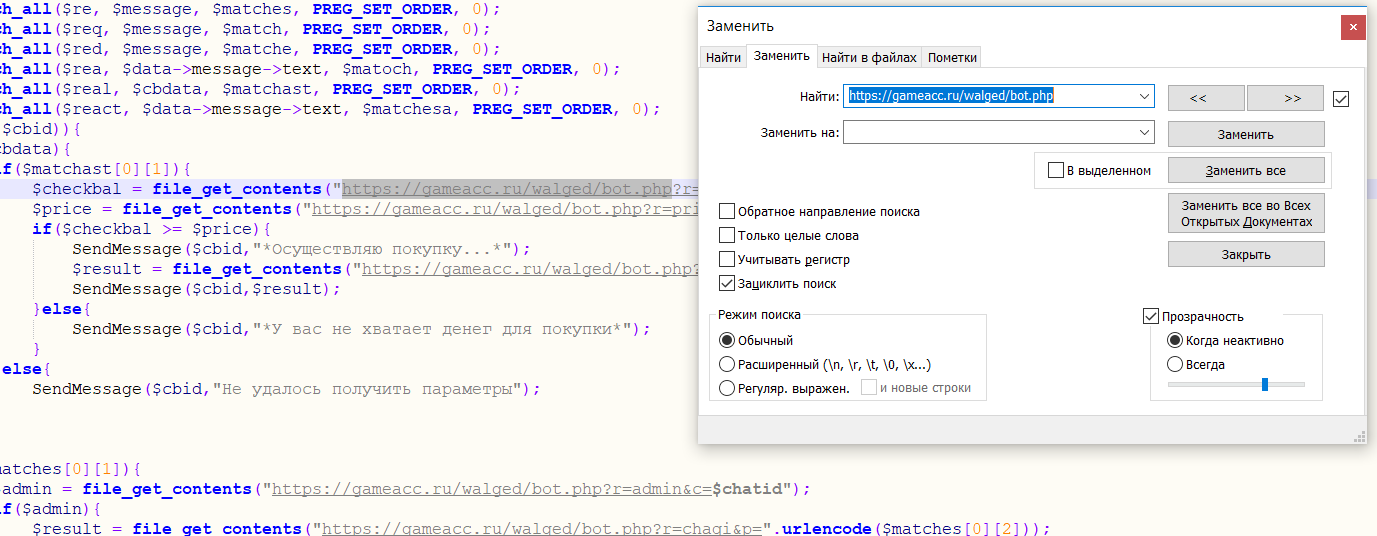Click Заменить все во Всех Открытых Документах
1377x536 pixels.
click(x=1246, y=213)
